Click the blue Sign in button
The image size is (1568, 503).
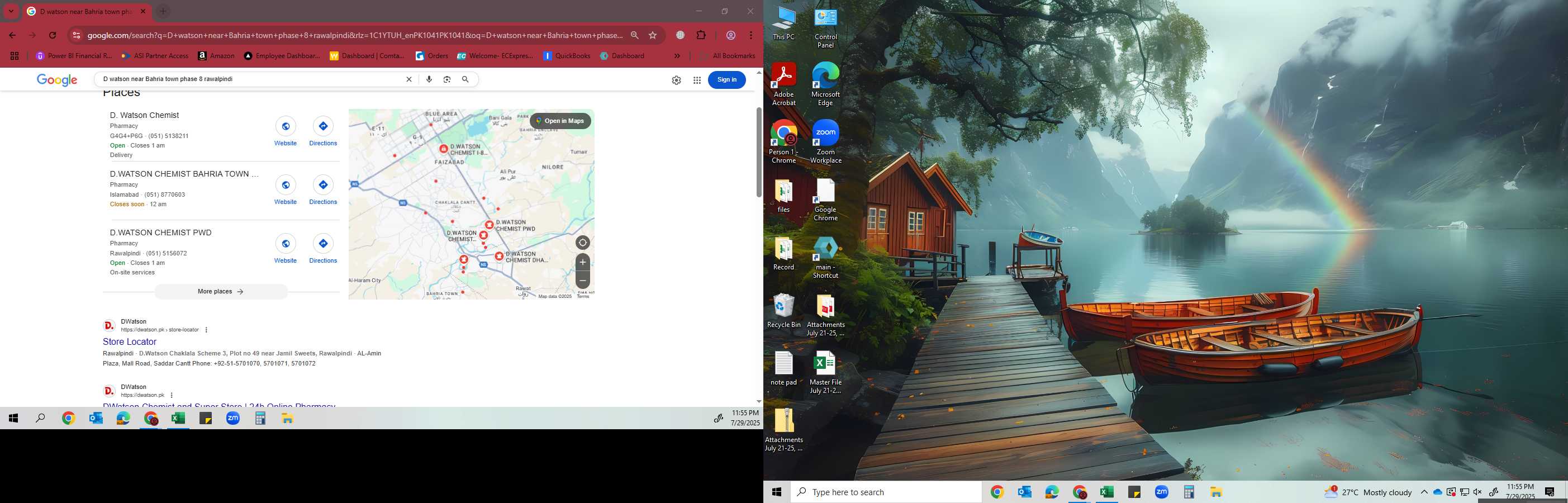(727, 80)
